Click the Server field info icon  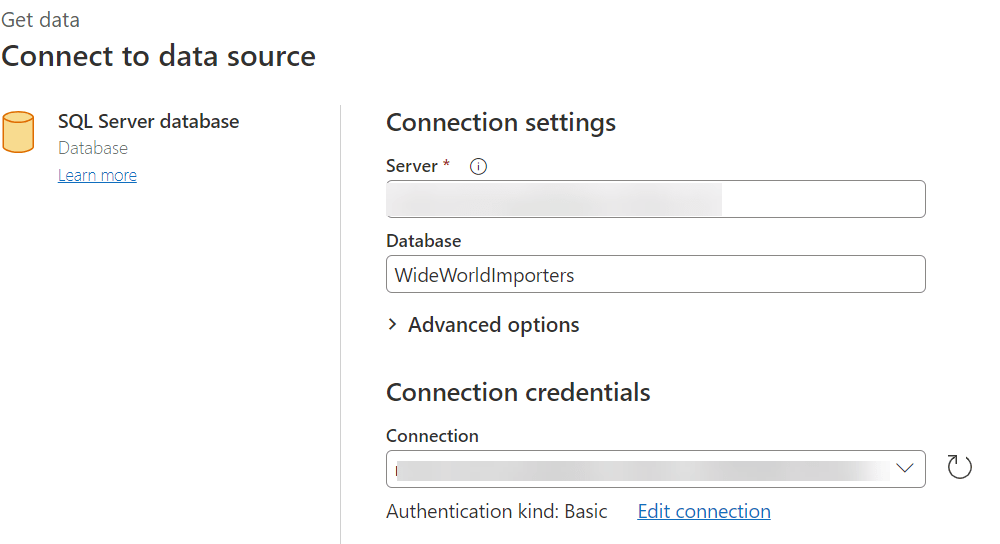pyautogui.click(x=478, y=167)
